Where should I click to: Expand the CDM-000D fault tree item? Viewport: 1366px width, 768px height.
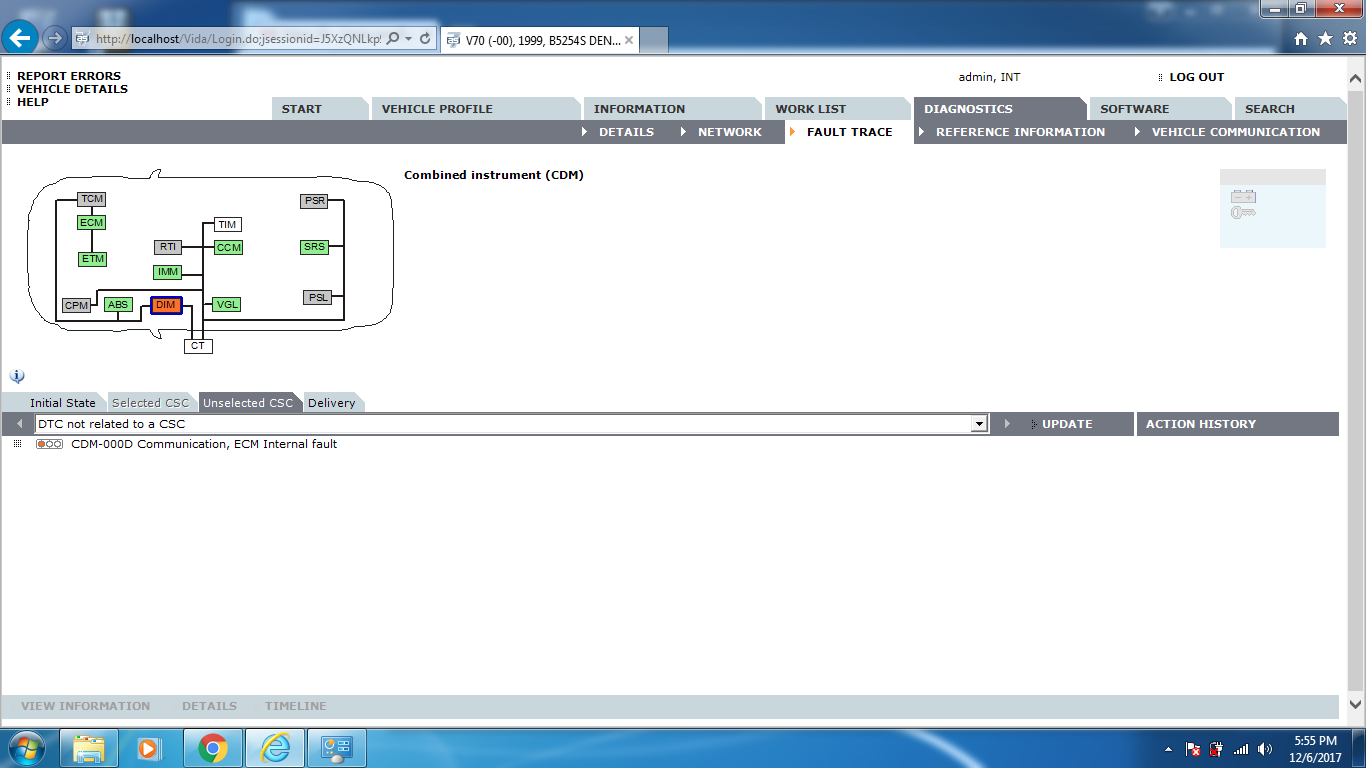tap(17, 444)
